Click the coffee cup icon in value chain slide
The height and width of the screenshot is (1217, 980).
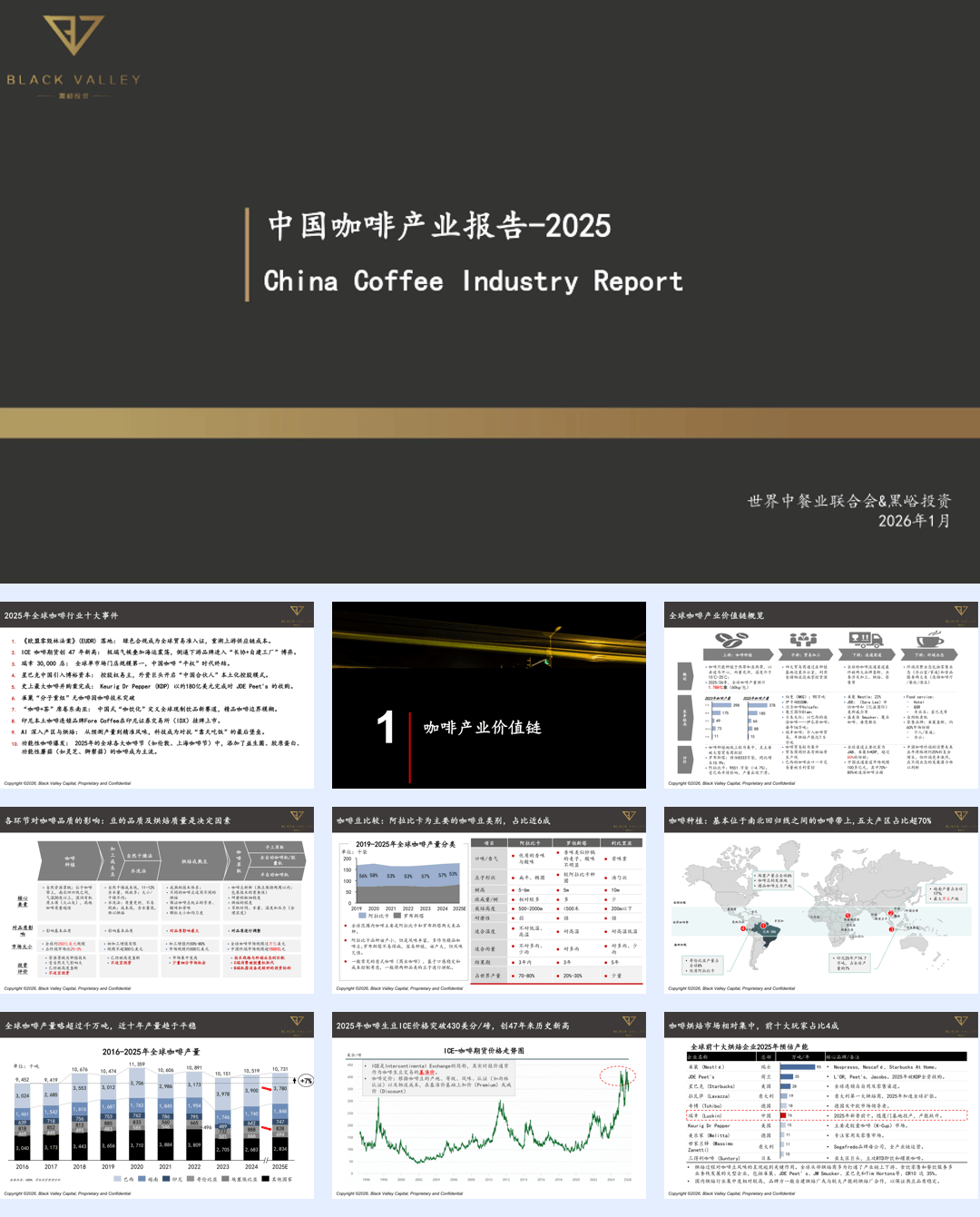930,640
